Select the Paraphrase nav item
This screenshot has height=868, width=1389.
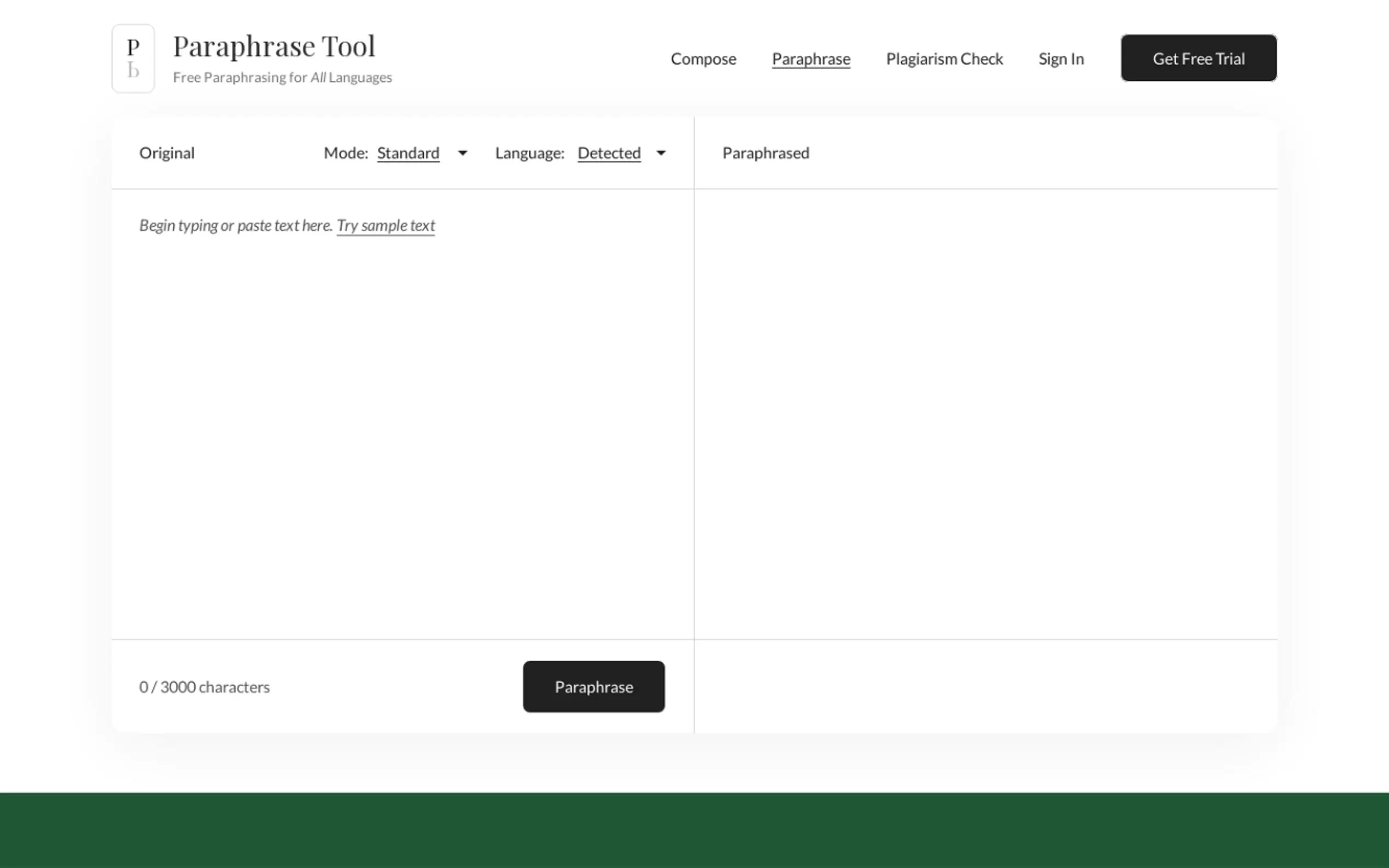(811, 59)
